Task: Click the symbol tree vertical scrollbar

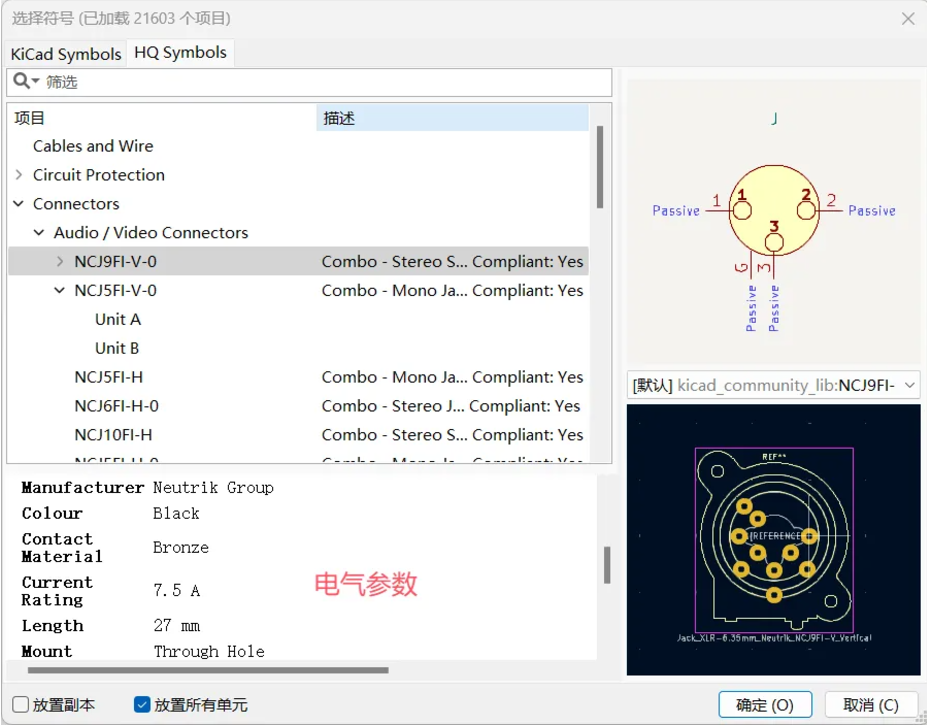Action: (600, 166)
